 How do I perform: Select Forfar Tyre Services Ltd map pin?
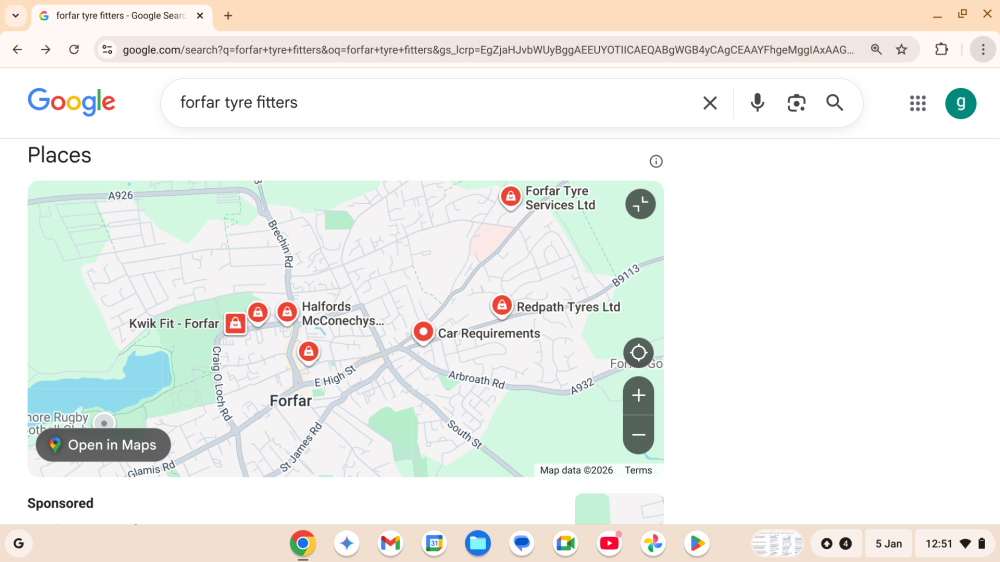pos(510,197)
